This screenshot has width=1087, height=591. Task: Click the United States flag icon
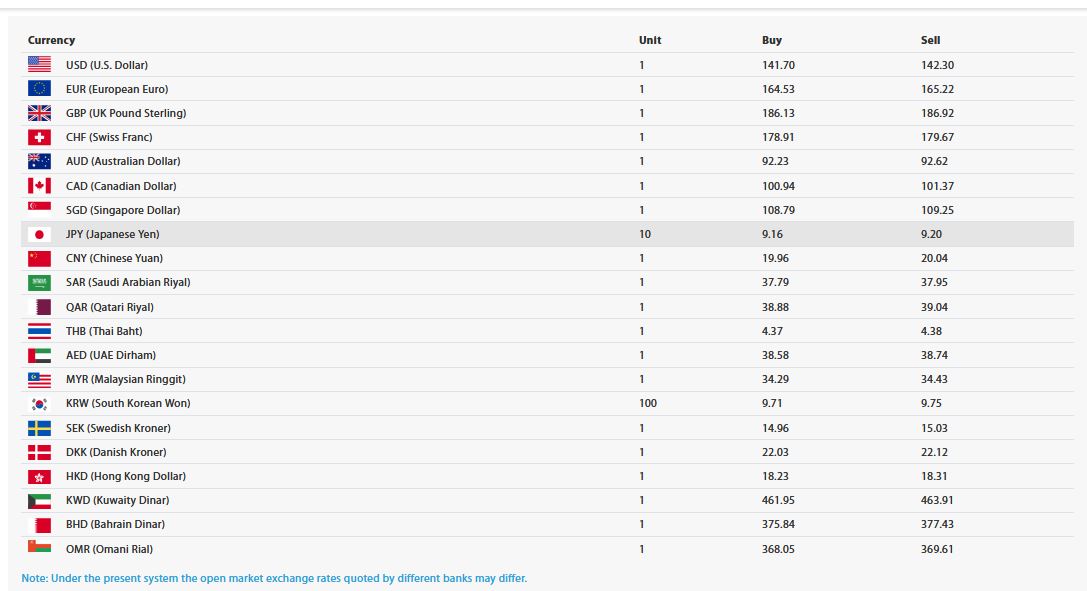click(39, 65)
